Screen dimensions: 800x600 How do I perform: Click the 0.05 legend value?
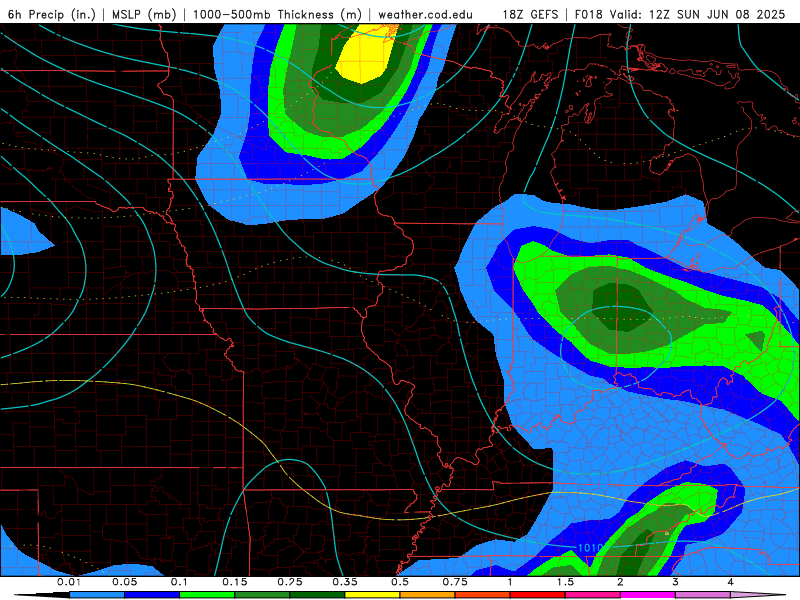[x=124, y=582]
